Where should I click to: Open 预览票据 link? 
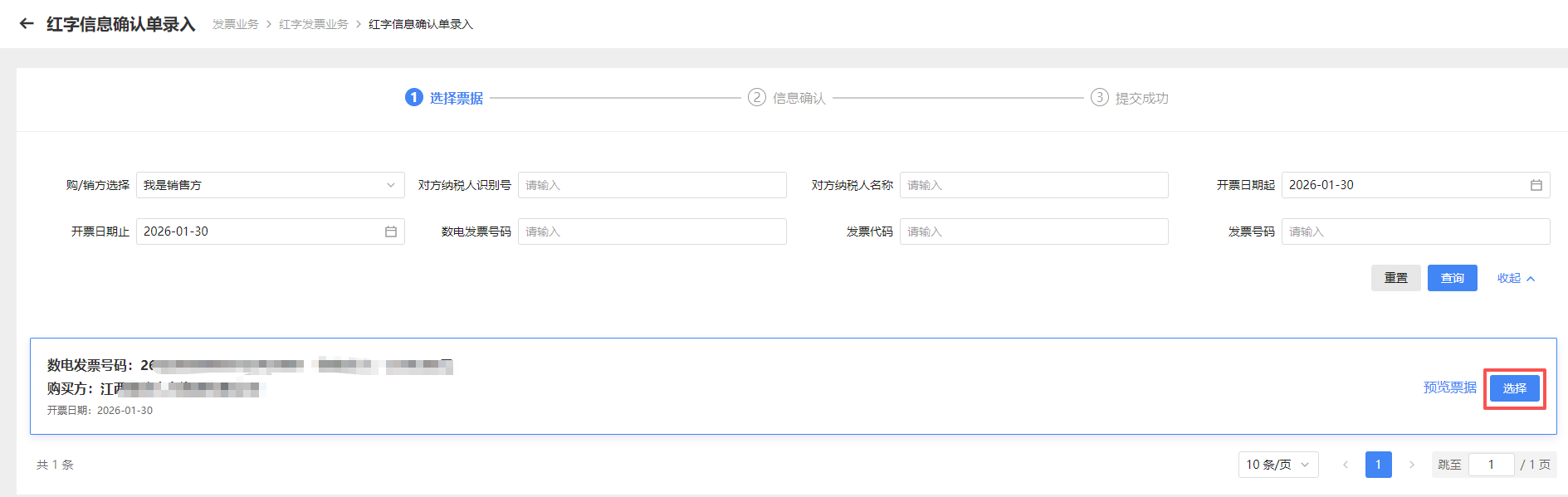coord(1450,387)
